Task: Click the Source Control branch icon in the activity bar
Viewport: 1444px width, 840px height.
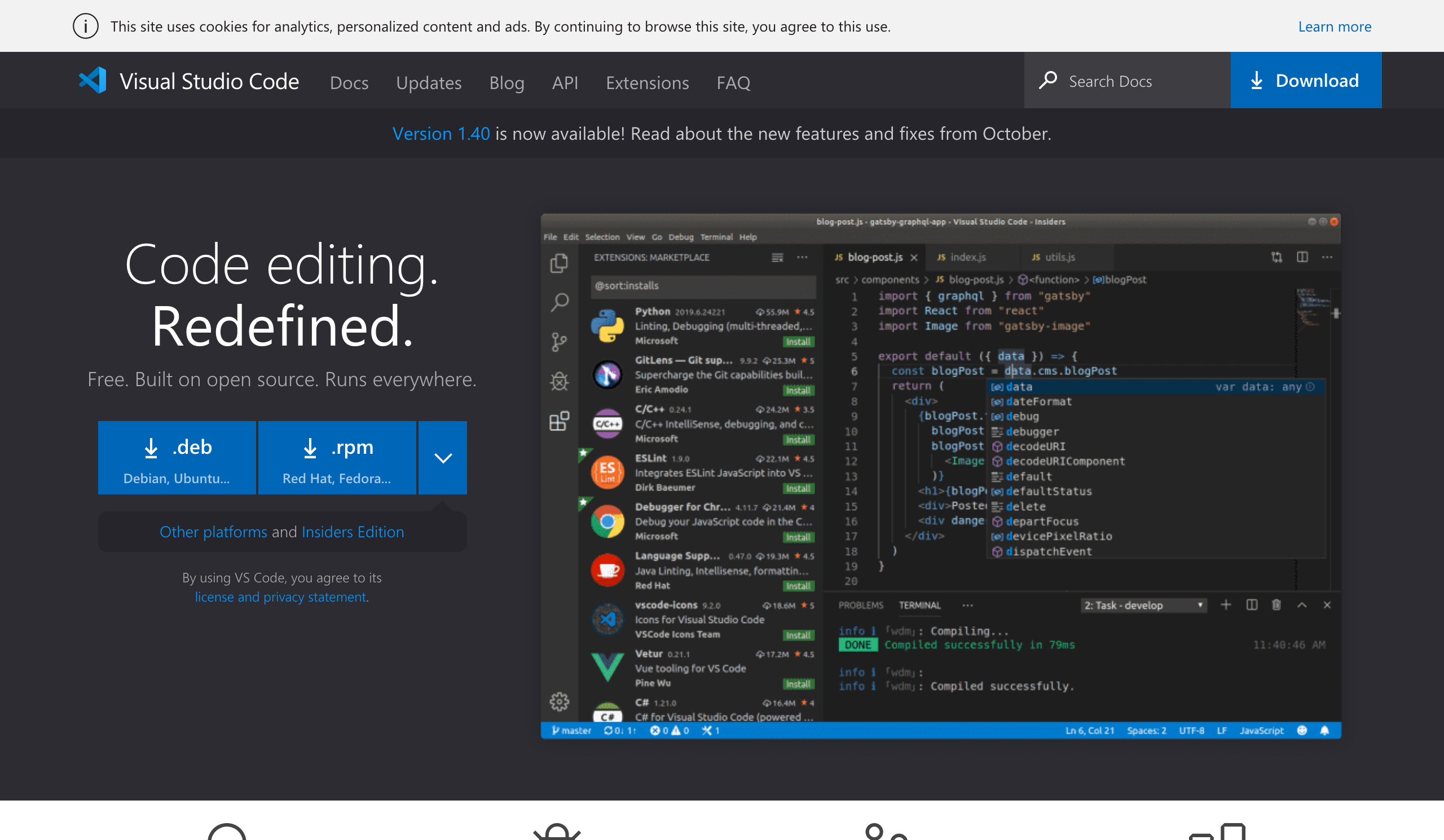Action: pos(559,342)
